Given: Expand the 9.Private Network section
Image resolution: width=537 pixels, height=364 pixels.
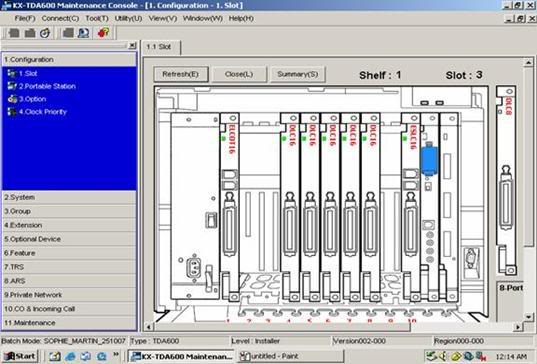Looking at the screenshot, I should pos(70,295).
